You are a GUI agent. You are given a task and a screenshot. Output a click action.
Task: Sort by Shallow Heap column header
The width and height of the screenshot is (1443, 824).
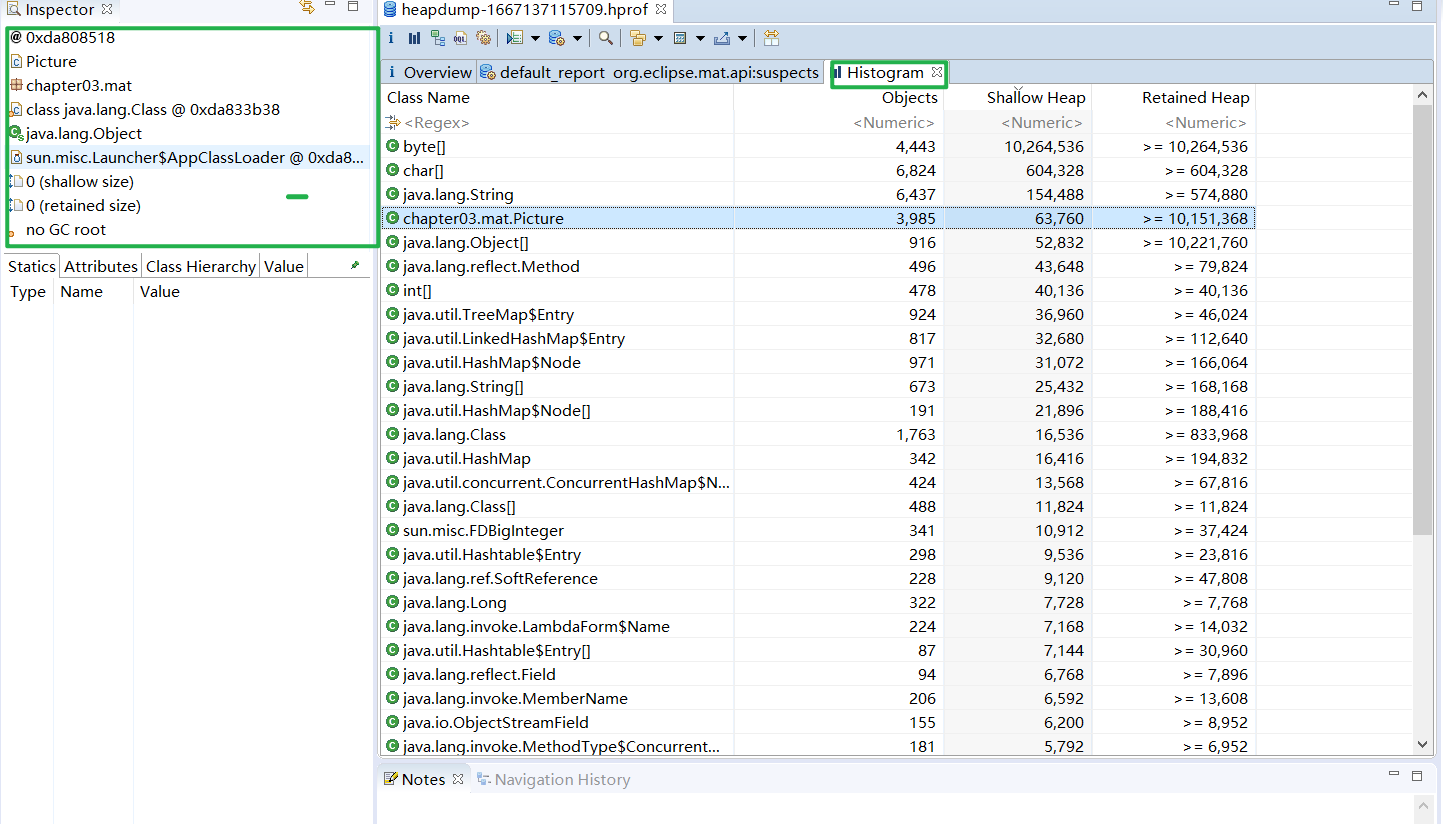coord(1017,97)
